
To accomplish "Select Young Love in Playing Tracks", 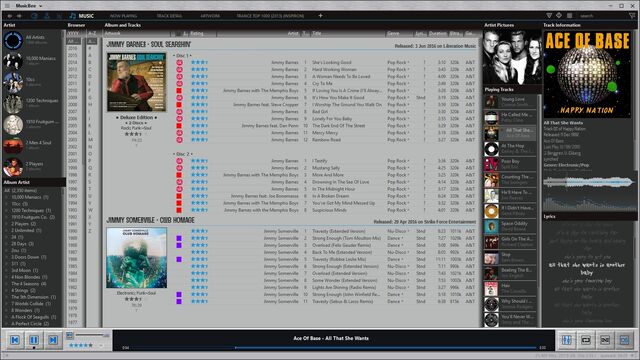I will point(510,102).
